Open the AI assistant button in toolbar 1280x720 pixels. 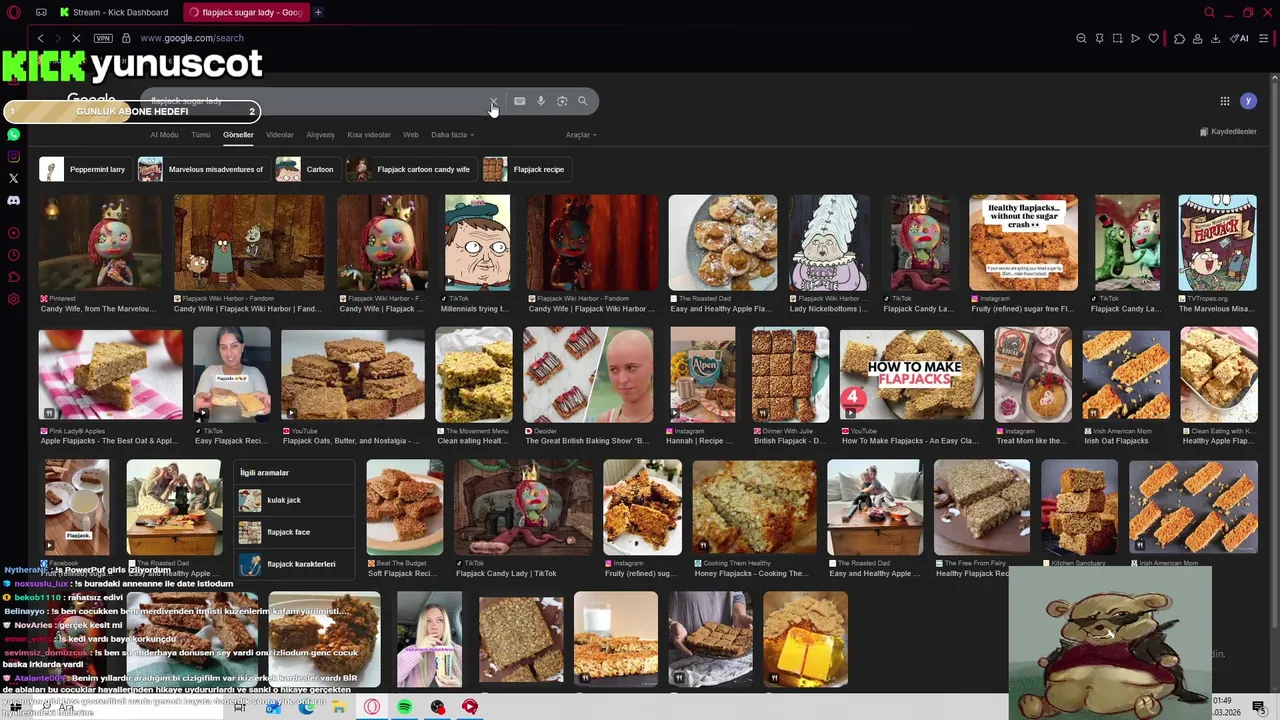click(1240, 38)
